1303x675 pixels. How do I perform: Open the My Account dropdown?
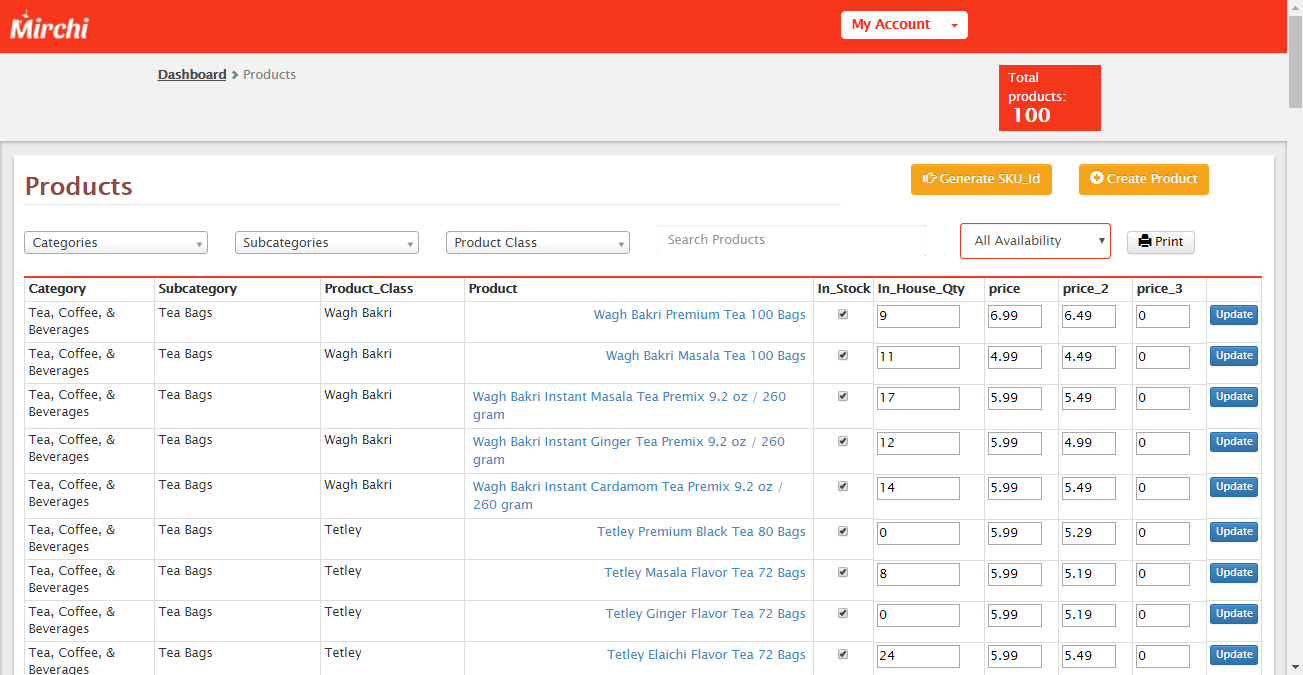coord(904,25)
